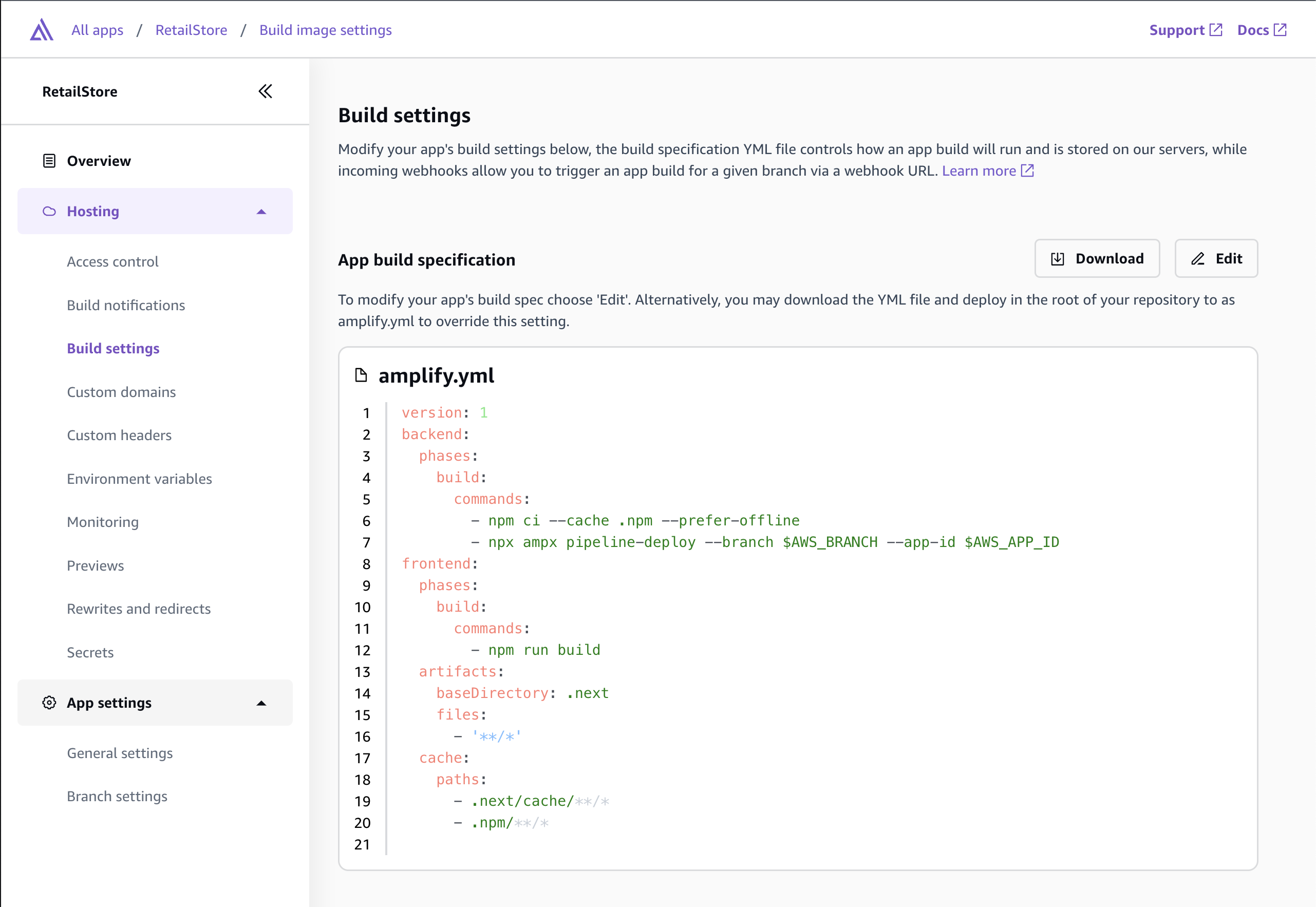
Task: Collapse the App settings section arrow
Action: point(261,703)
